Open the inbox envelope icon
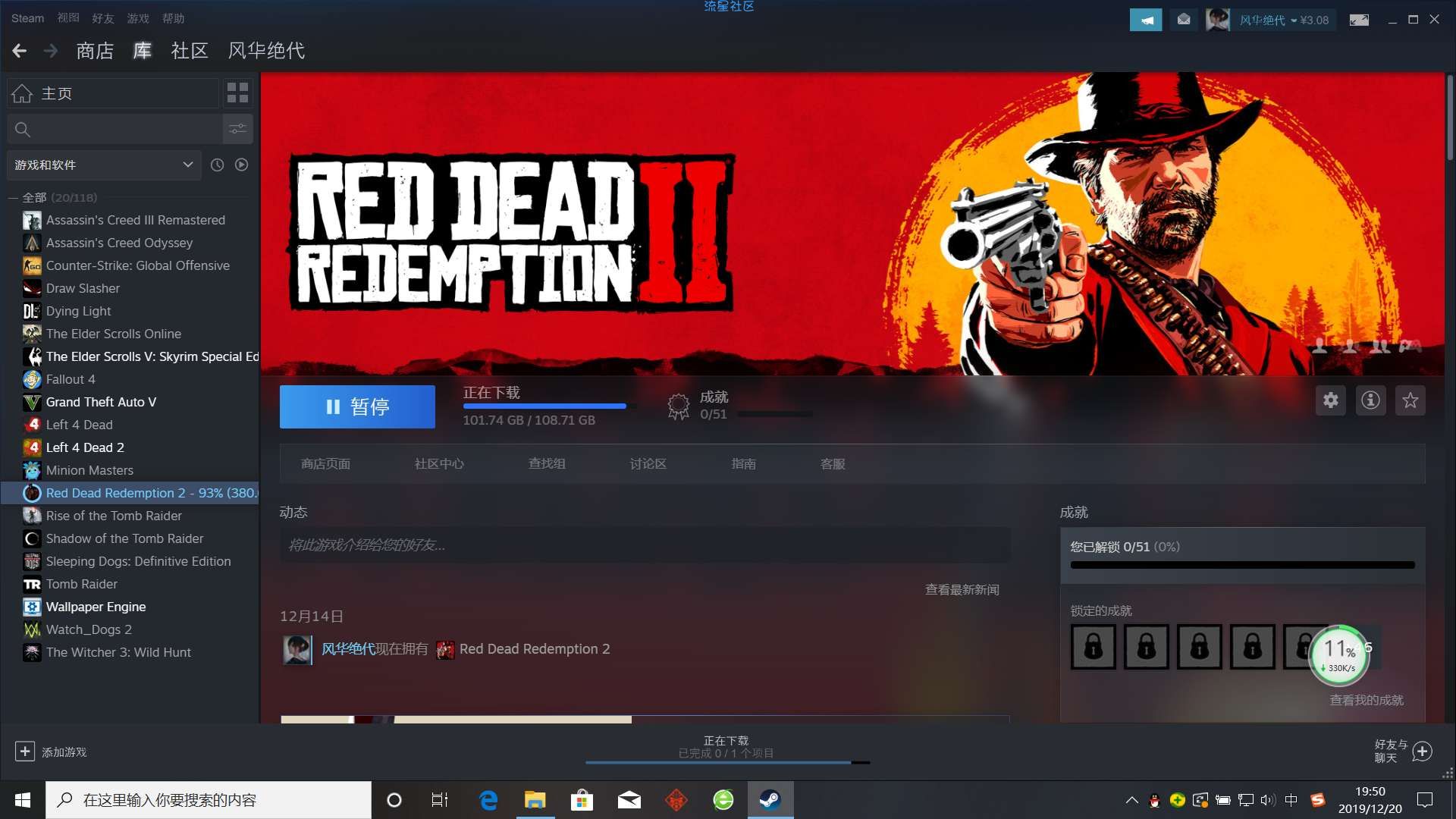This screenshot has width=1456, height=819. coord(1184,20)
